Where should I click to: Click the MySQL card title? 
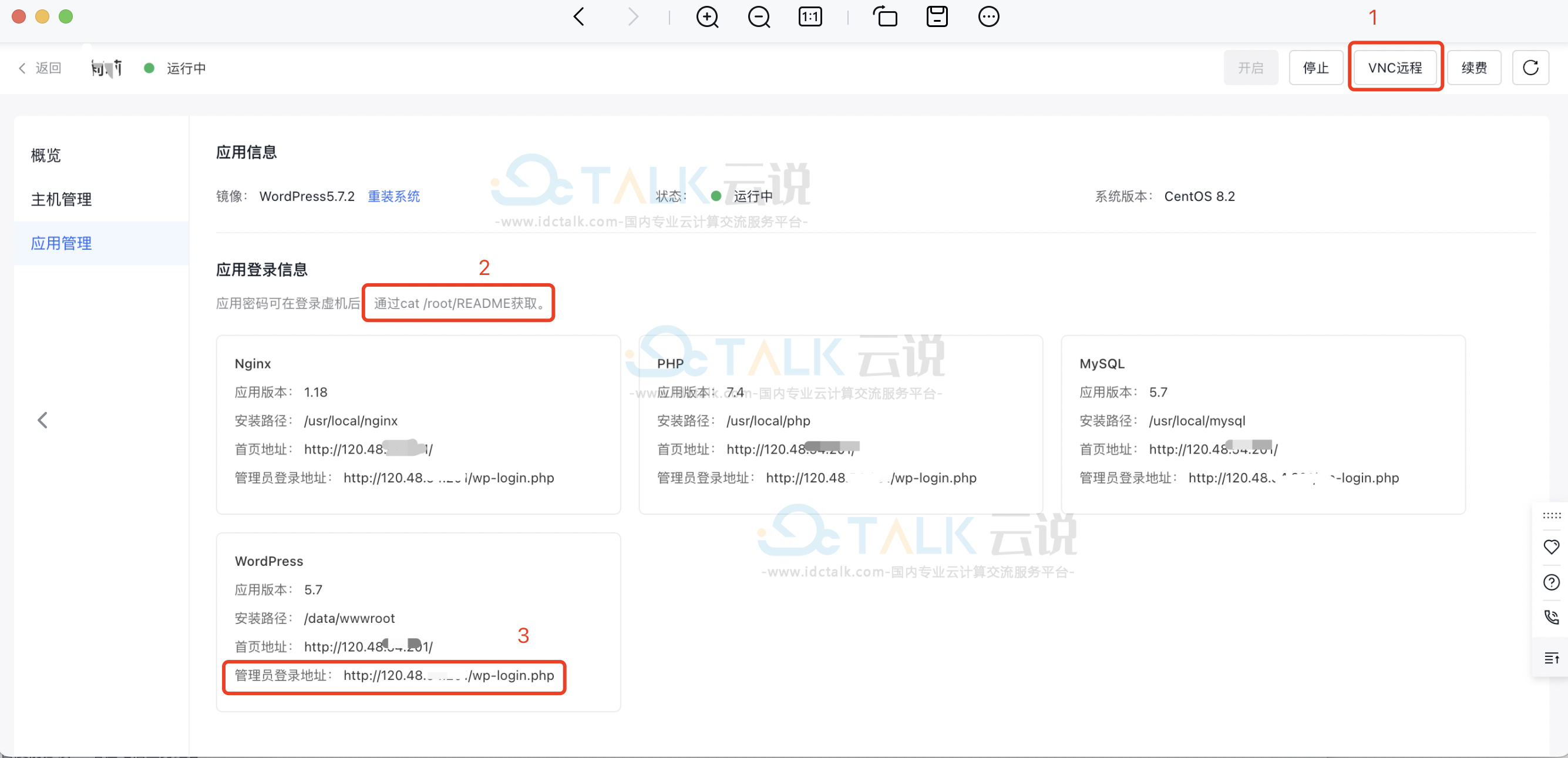point(1102,364)
